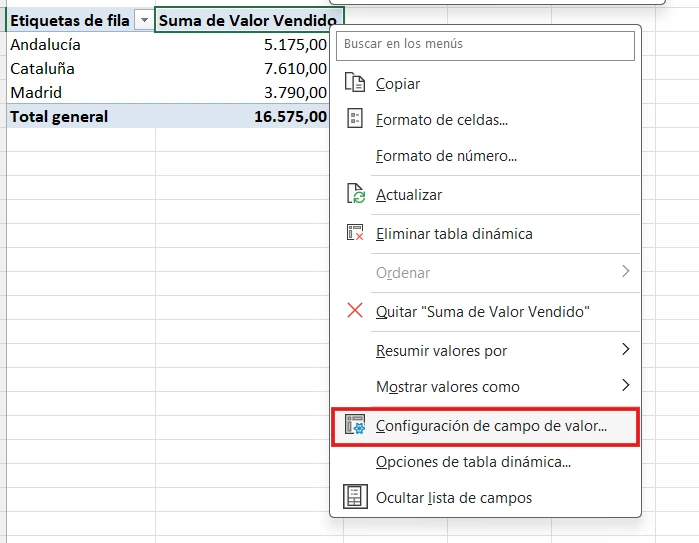Expand the Ordenar submenu arrow
This screenshot has width=699, height=543.
click(625, 271)
